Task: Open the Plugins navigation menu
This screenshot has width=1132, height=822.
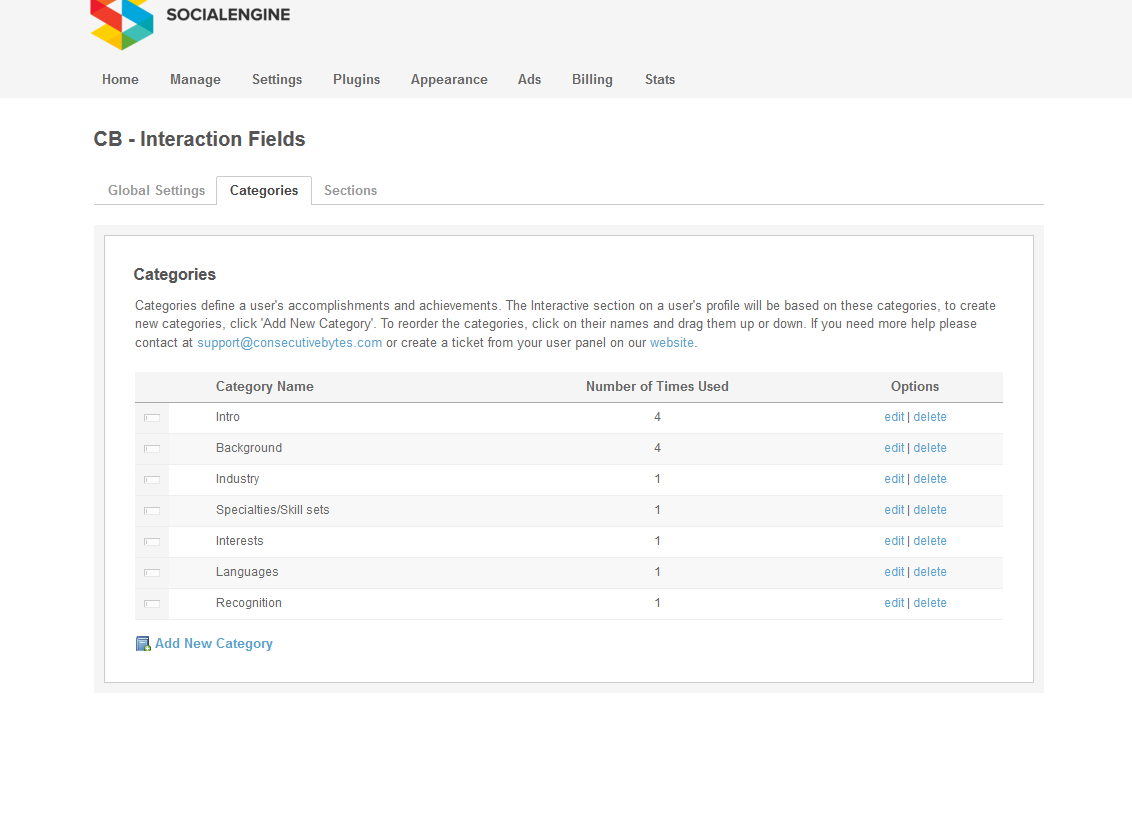Action: [357, 80]
